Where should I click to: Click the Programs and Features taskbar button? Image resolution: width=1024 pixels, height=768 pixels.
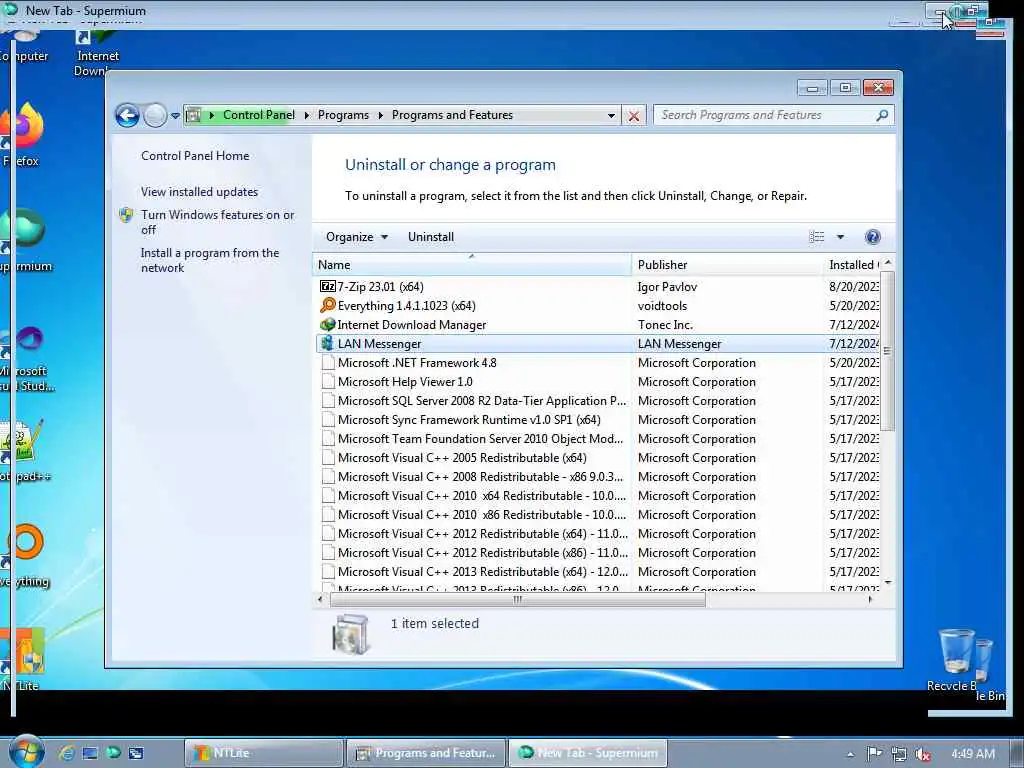pos(426,753)
